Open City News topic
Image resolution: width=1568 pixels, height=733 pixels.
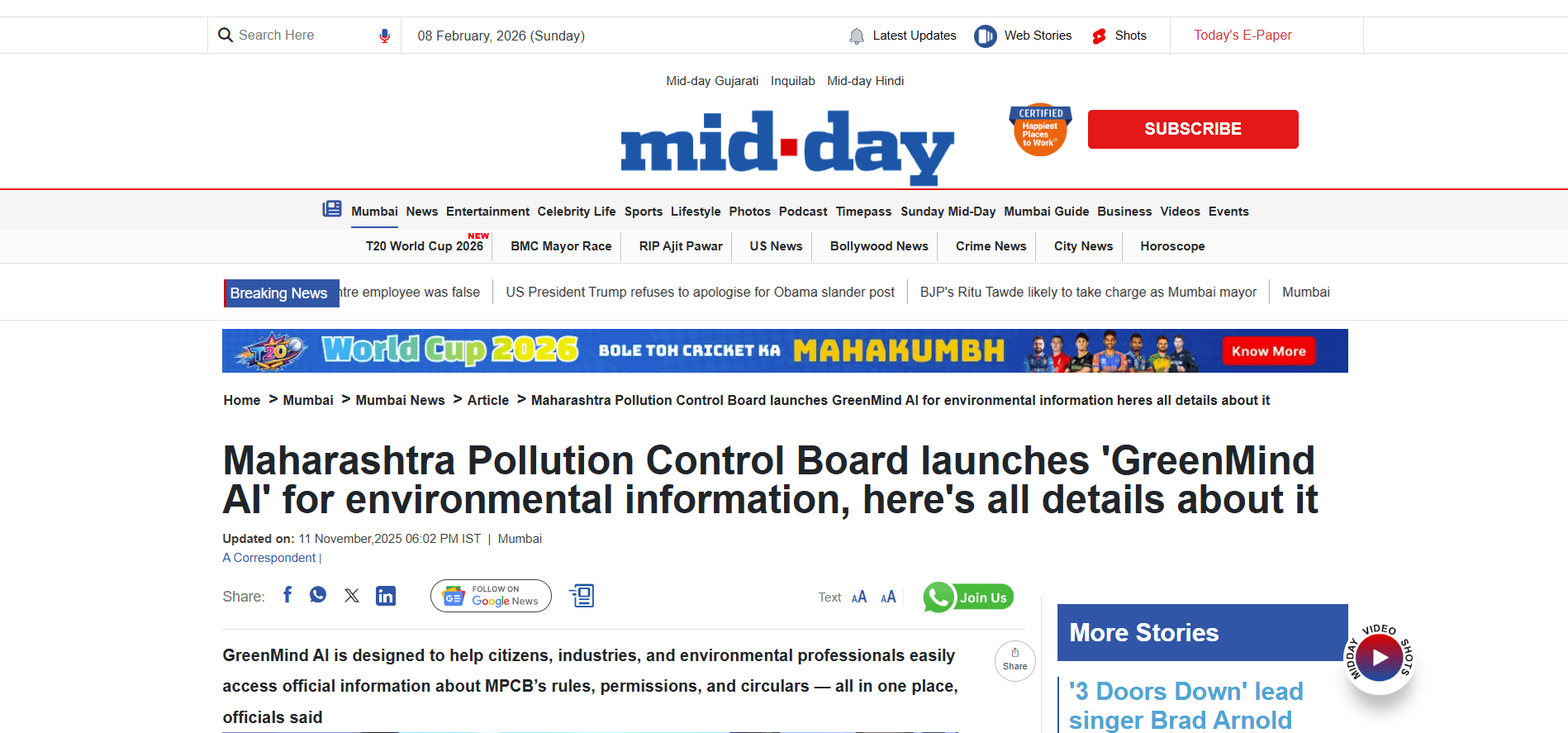click(x=1083, y=246)
